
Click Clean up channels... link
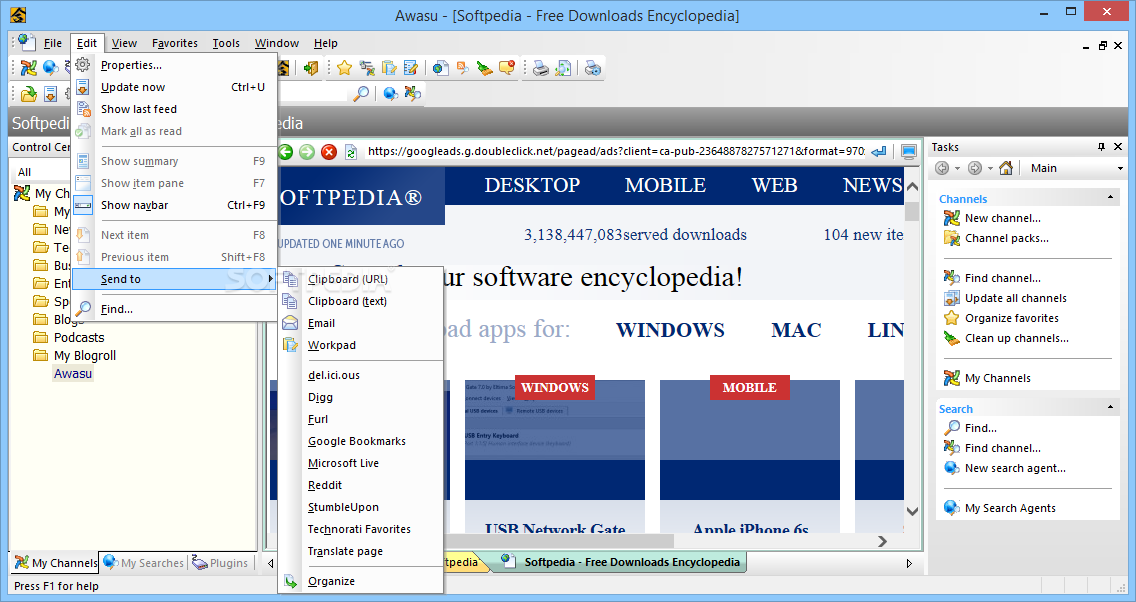(1016, 338)
